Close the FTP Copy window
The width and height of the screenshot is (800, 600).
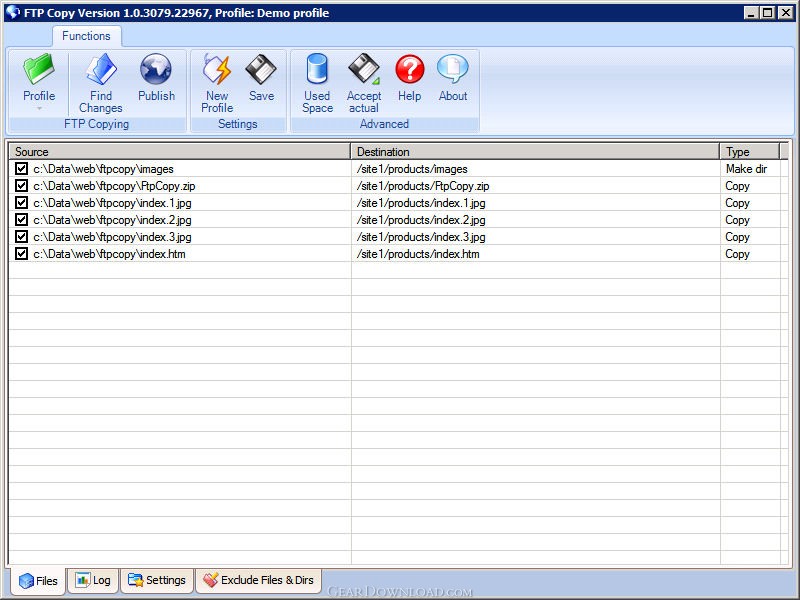[786, 13]
